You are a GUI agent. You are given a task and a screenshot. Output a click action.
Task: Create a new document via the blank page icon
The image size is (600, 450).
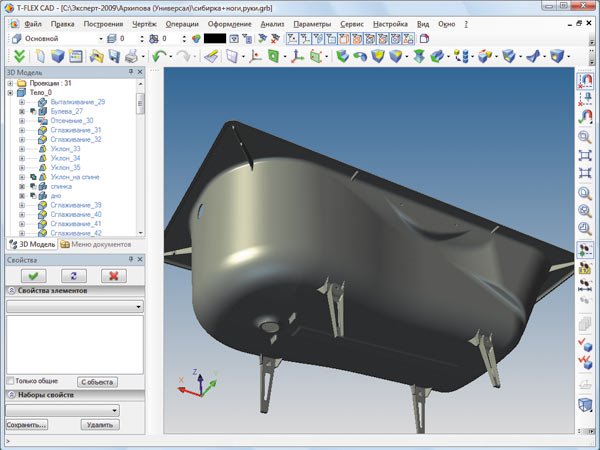41,57
